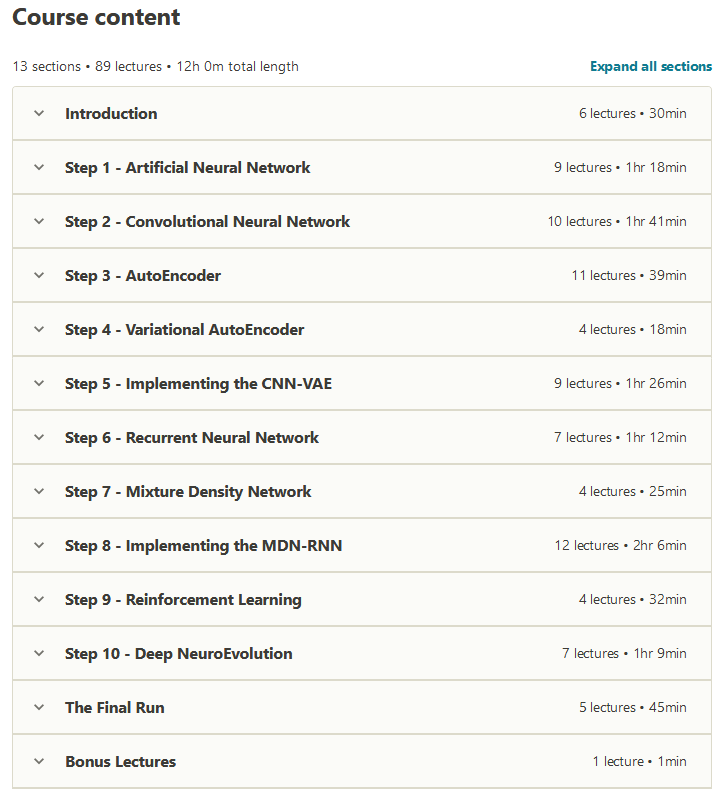
Task: Click the Step 5 Implementing the CNN-VAE title
Action: [x=198, y=384]
